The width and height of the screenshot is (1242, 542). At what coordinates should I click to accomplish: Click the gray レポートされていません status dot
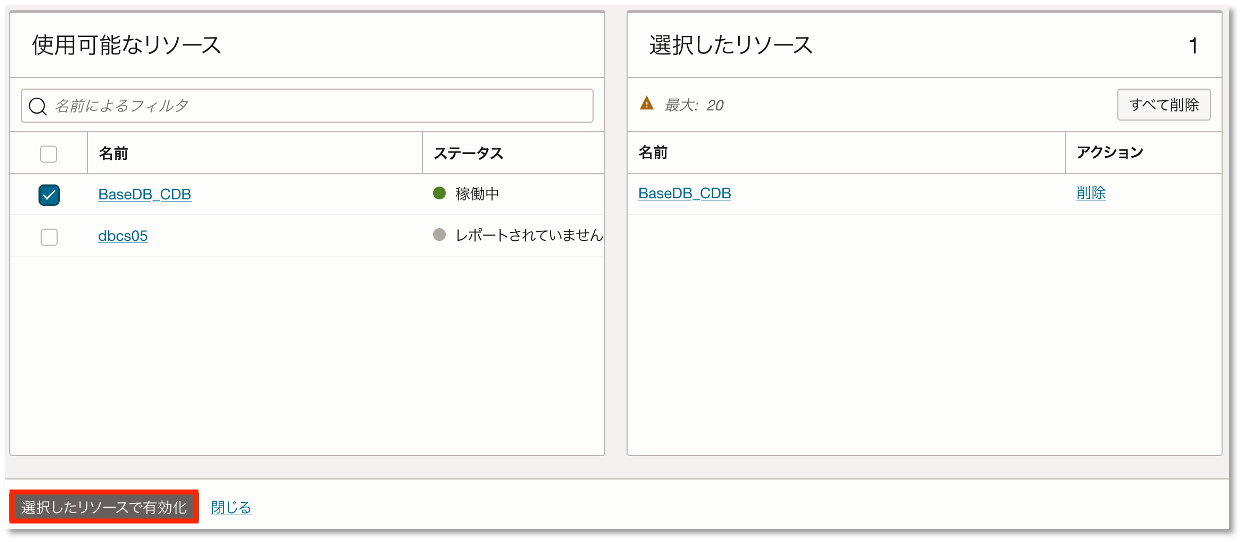tap(439, 235)
